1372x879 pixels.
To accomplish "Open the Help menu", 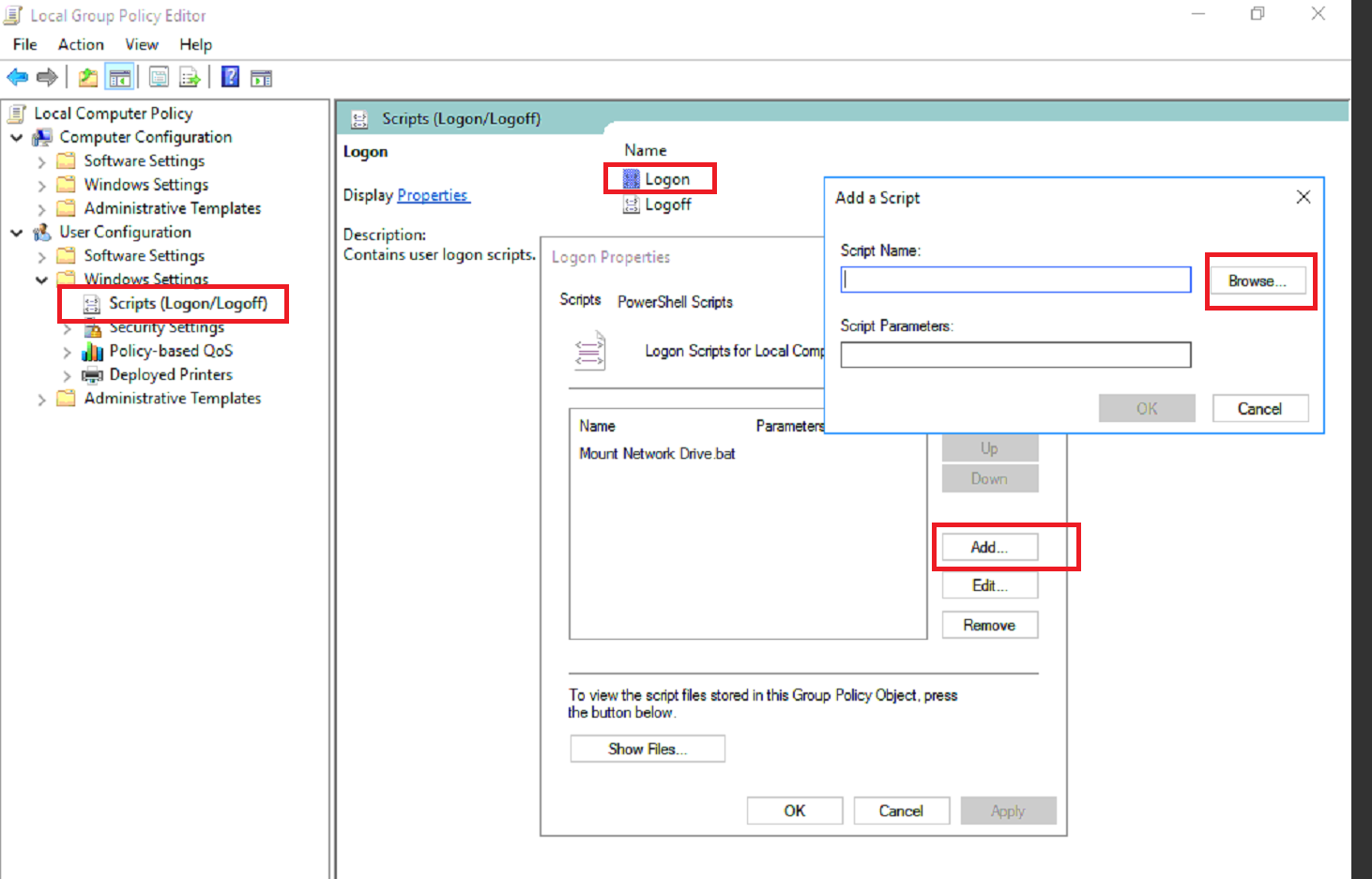I will tap(196, 44).
